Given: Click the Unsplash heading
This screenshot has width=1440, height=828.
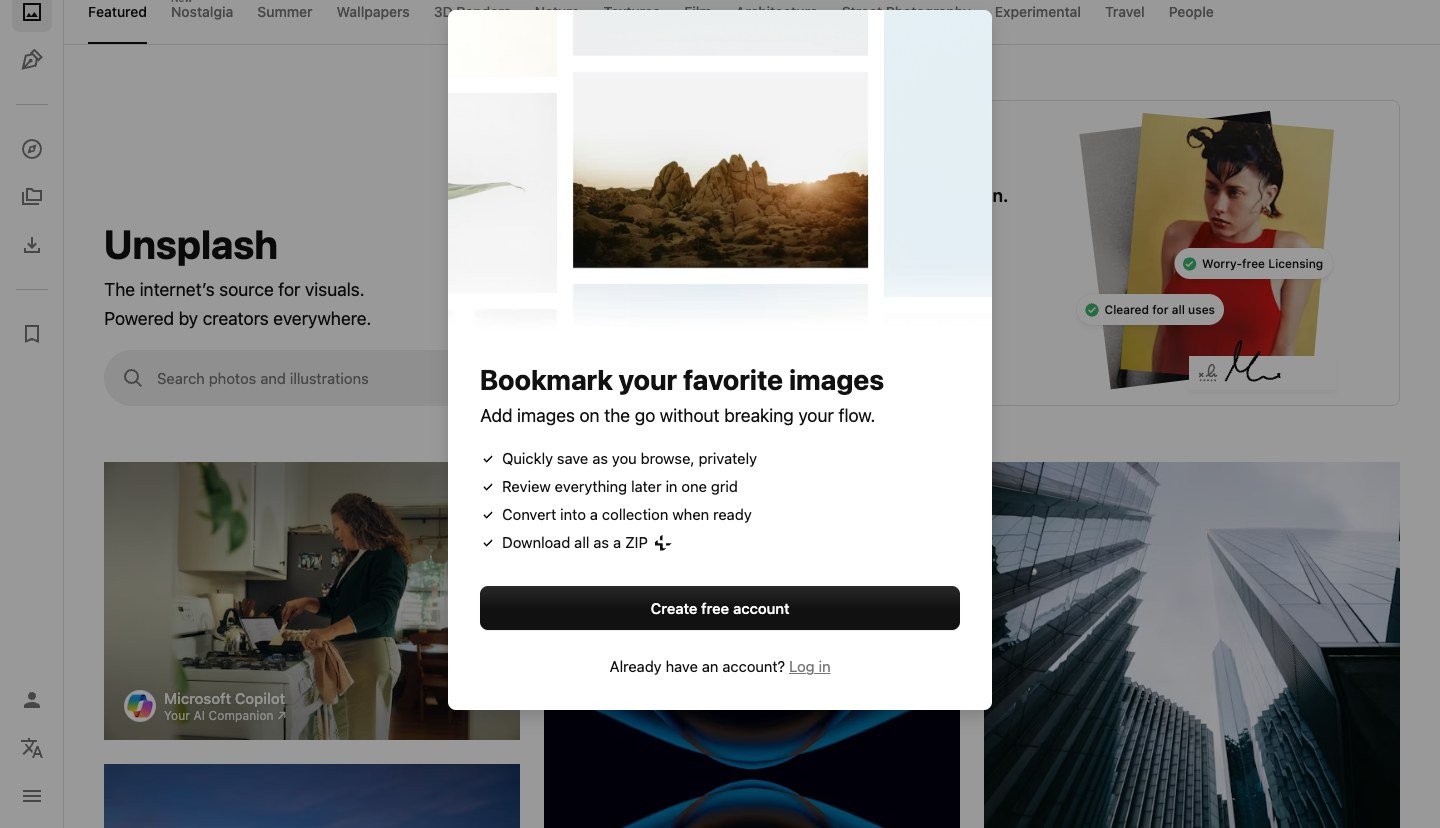Looking at the screenshot, I should [191, 245].
